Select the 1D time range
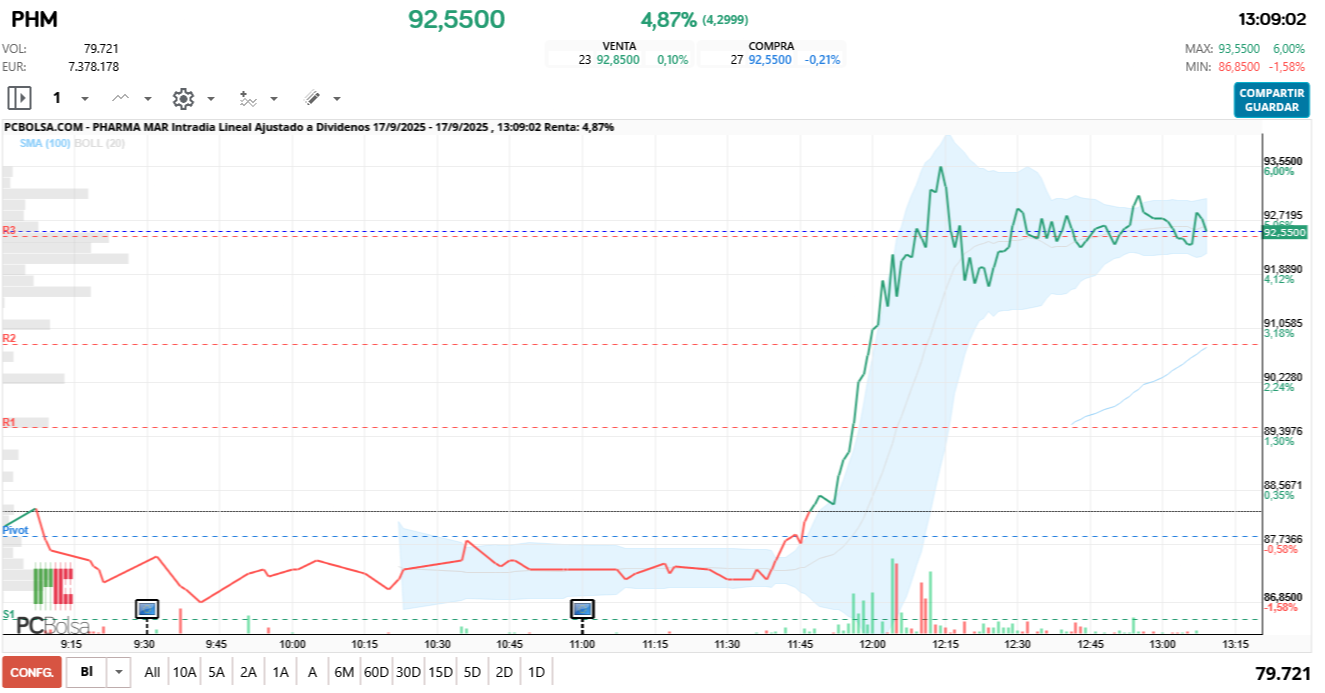Image resolution: width=1325 pixels, height=693 pixels. click(536, 672)
